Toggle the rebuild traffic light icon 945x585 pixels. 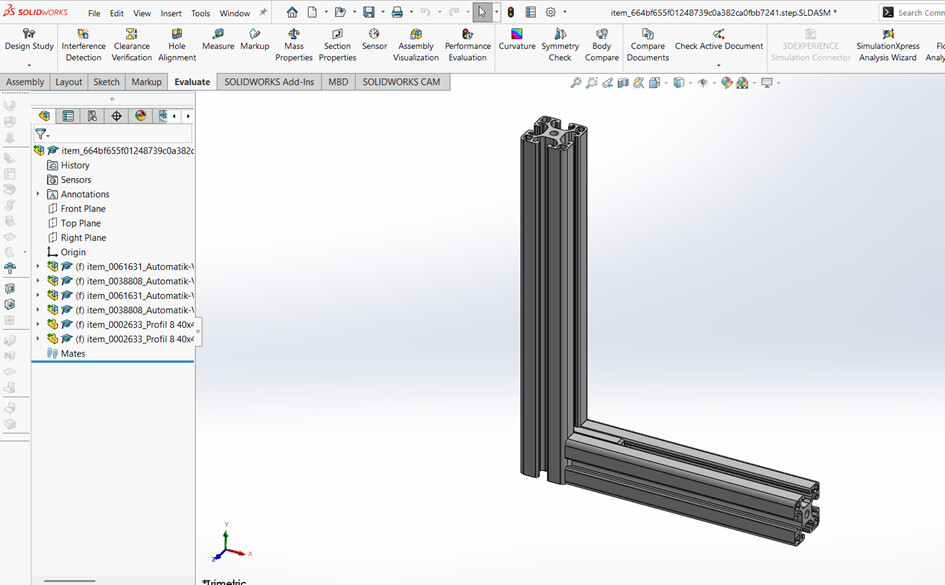[x=511, y=12]
